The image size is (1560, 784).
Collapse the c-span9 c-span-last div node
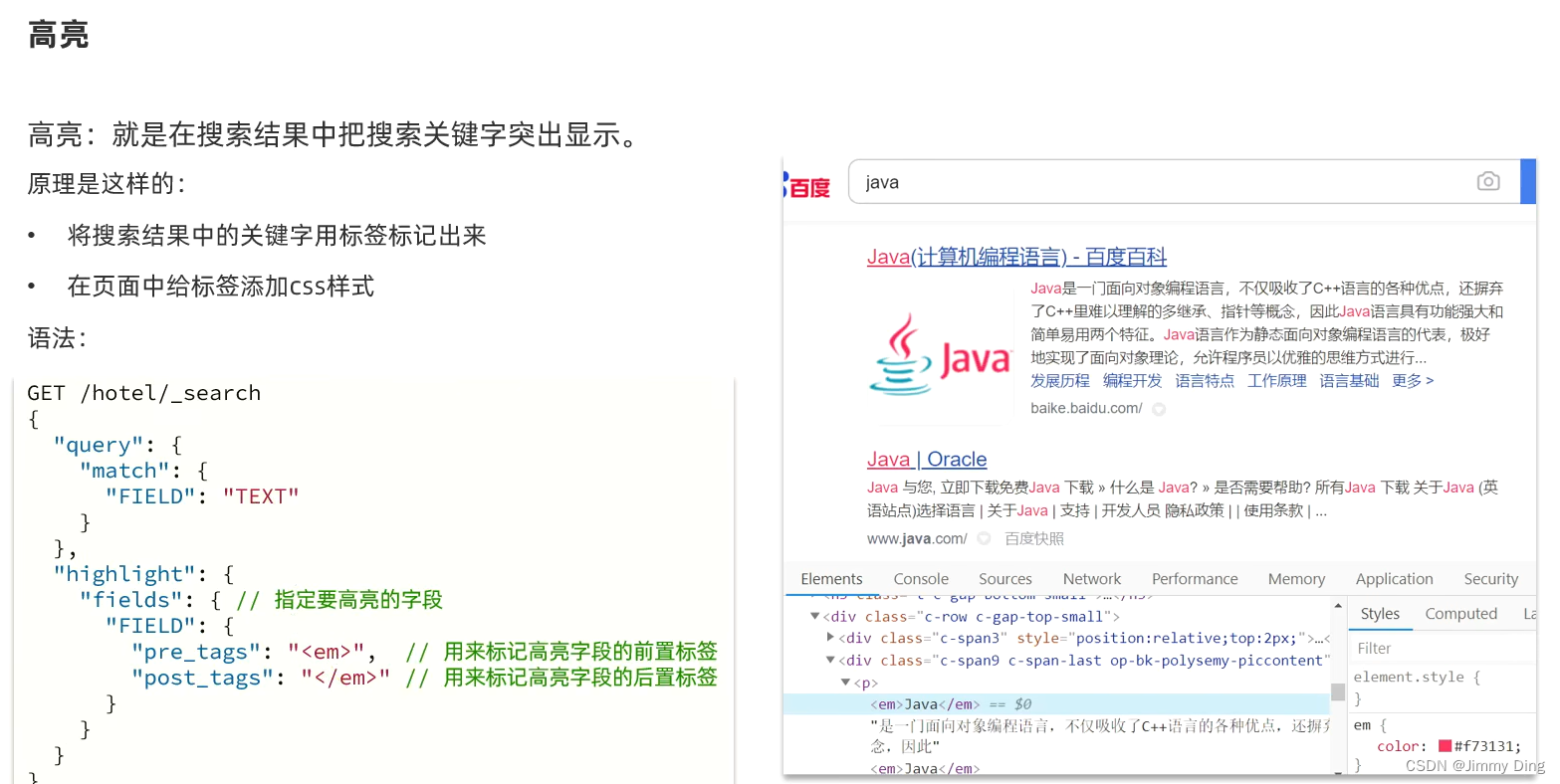coord(830,660)
